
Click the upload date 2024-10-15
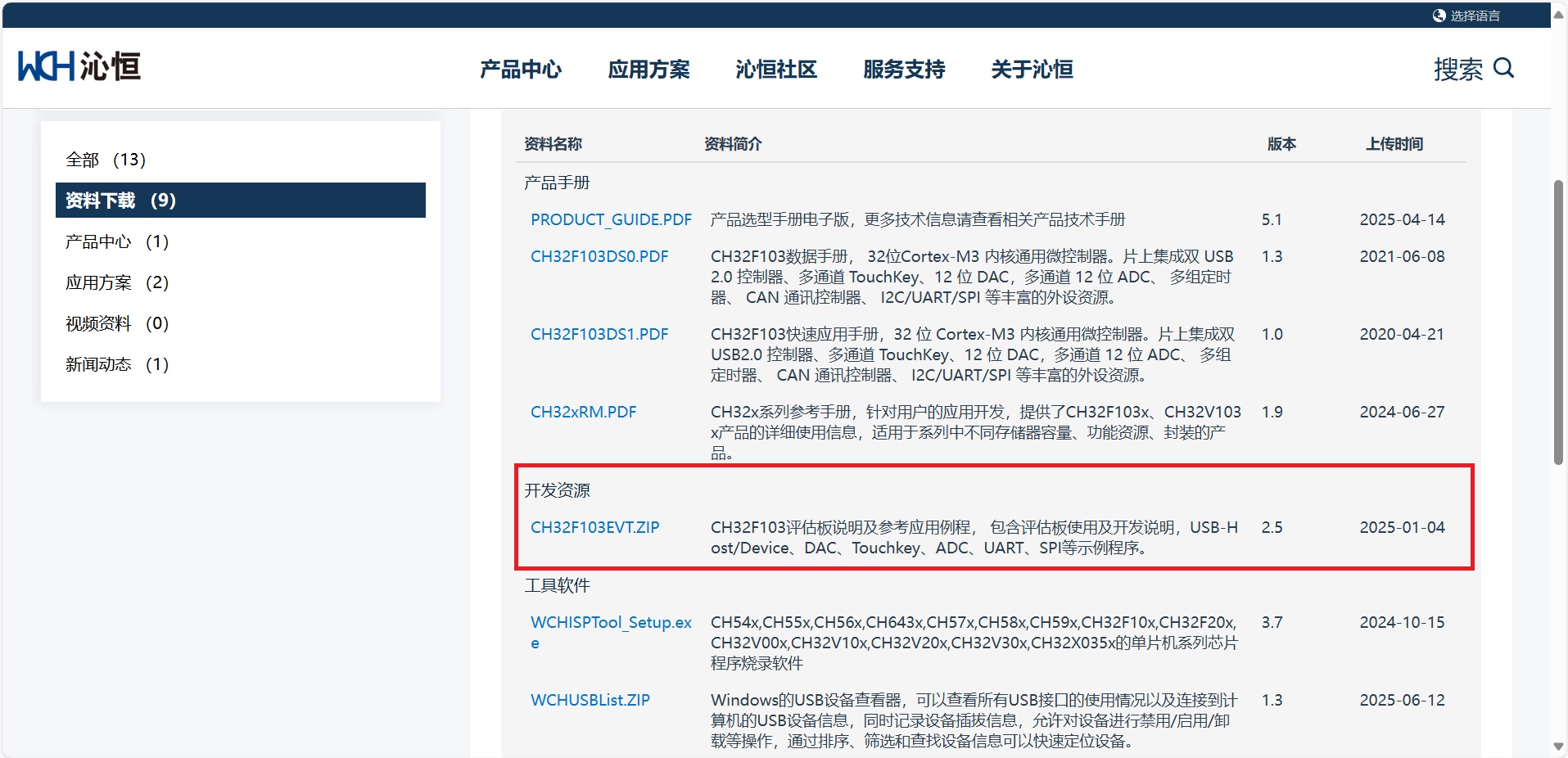pyautogui.click(x=1402, y=622)
